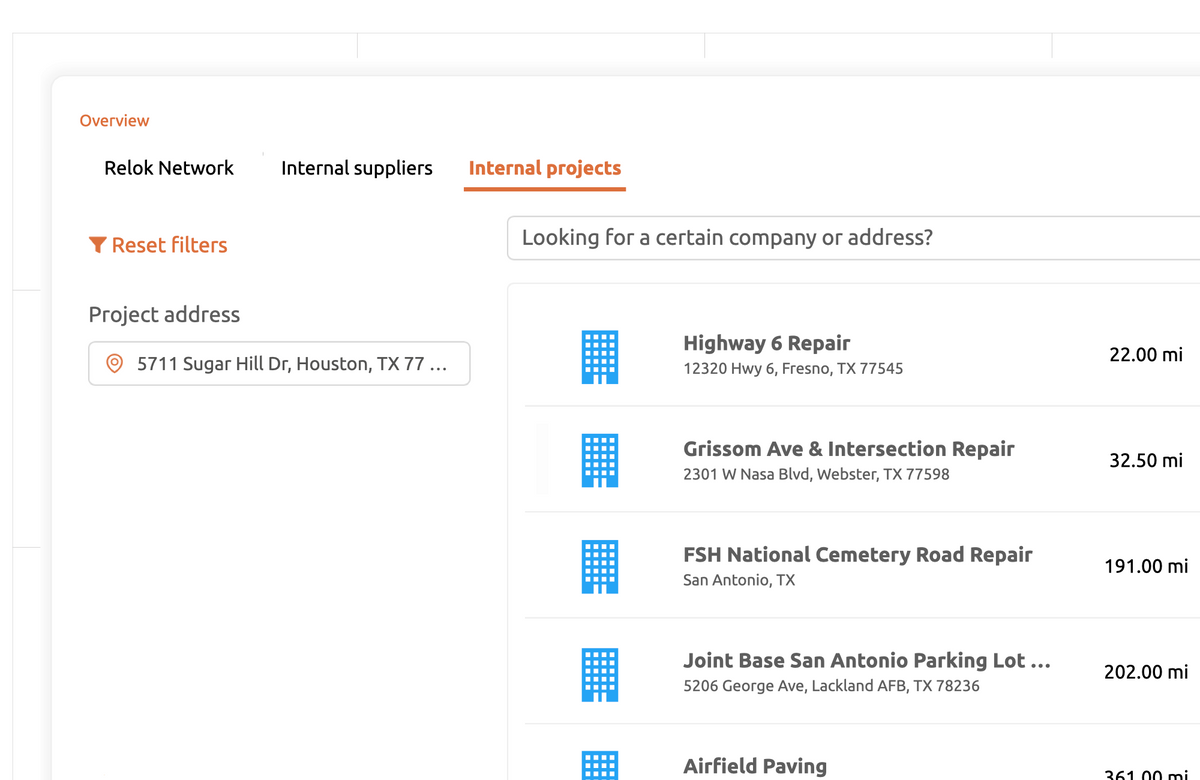This screenshot has height=780, width=1200.
Task: Click the 22.00 mi distance value
Action: (1146, 355)
